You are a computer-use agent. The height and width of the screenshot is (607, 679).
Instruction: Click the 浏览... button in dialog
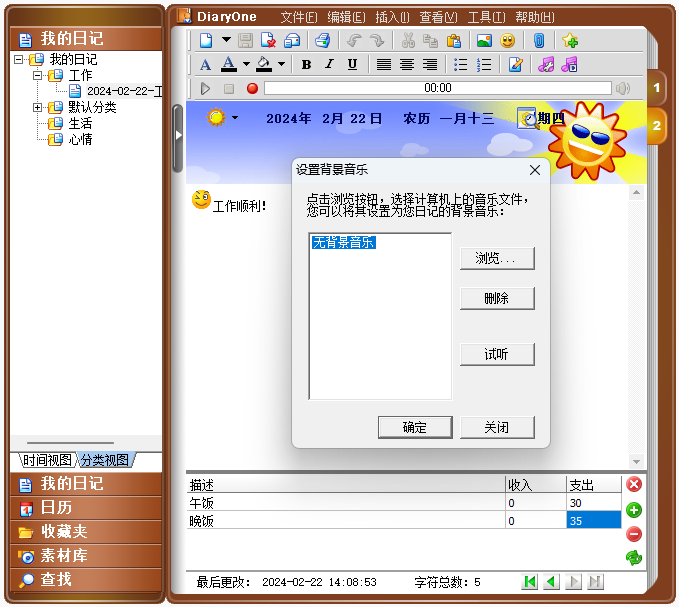[497, 258]
